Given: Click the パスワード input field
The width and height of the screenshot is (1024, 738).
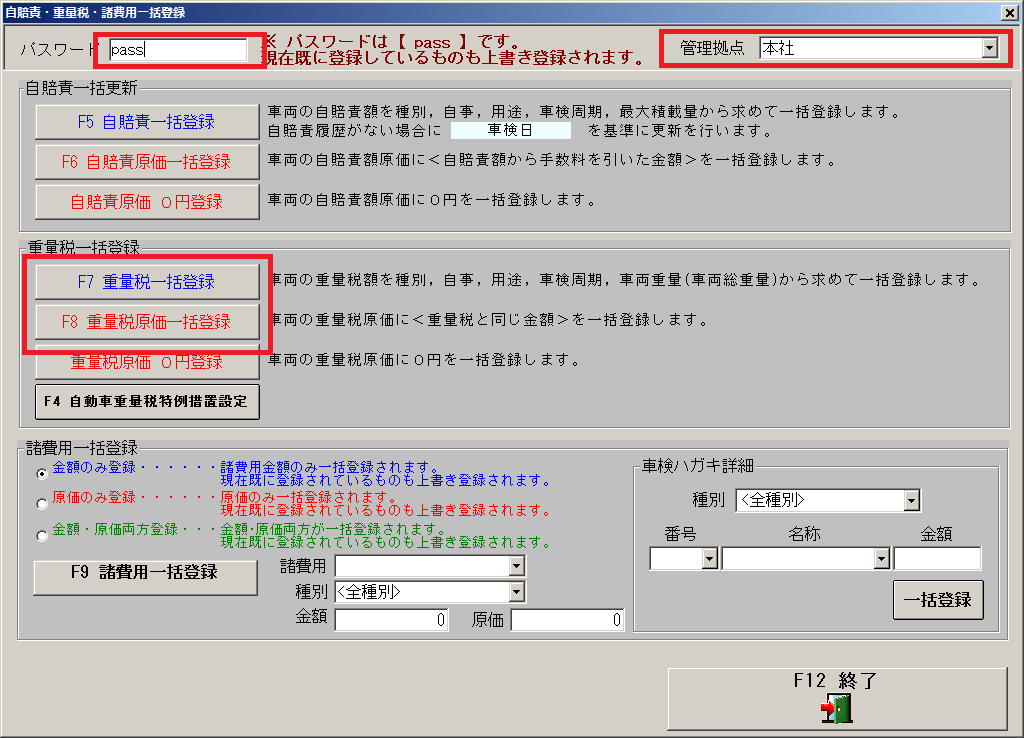Looking at the screenshot, I should click(x=177, y=49).
